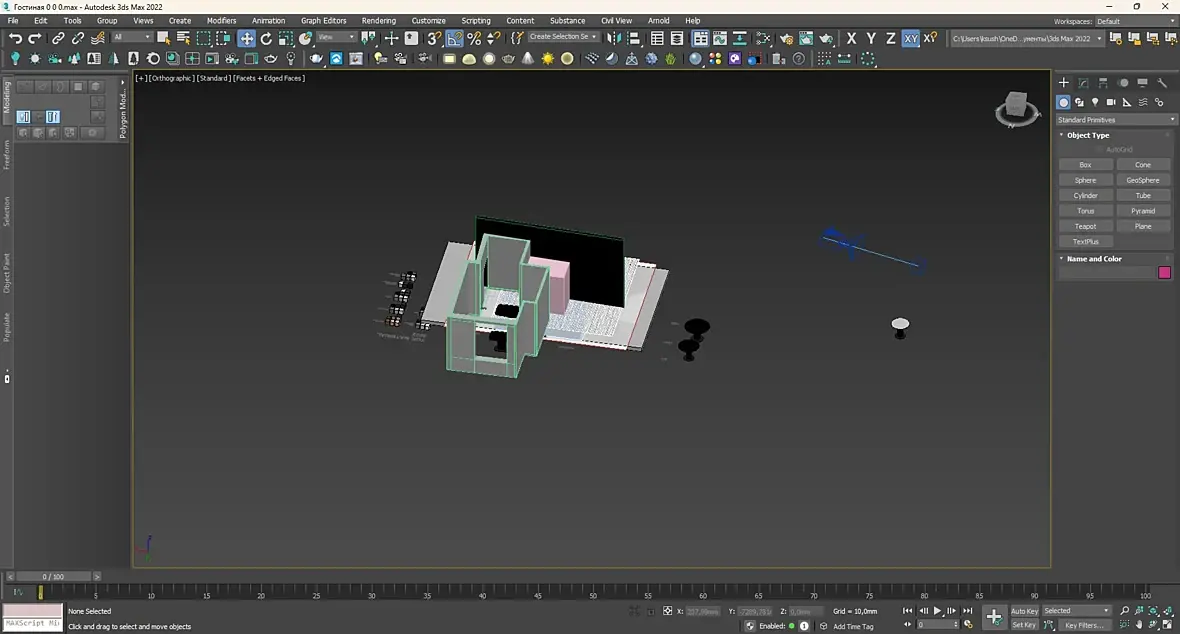Screen dimensions: 1180x634
Task: Open the Rendering menu
Action: click(378, 20)
